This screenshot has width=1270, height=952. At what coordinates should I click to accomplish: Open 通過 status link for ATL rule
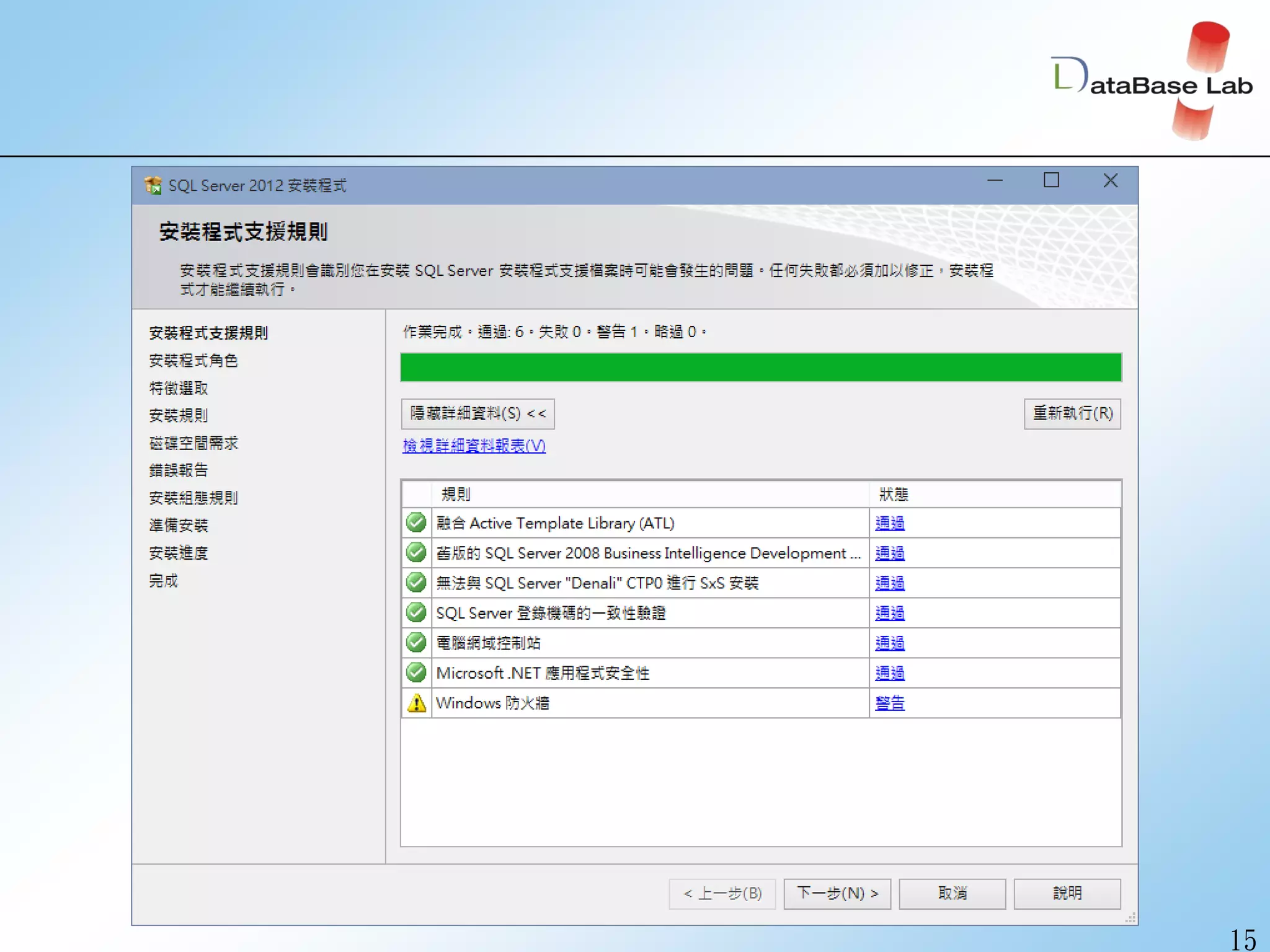point(890,523)
